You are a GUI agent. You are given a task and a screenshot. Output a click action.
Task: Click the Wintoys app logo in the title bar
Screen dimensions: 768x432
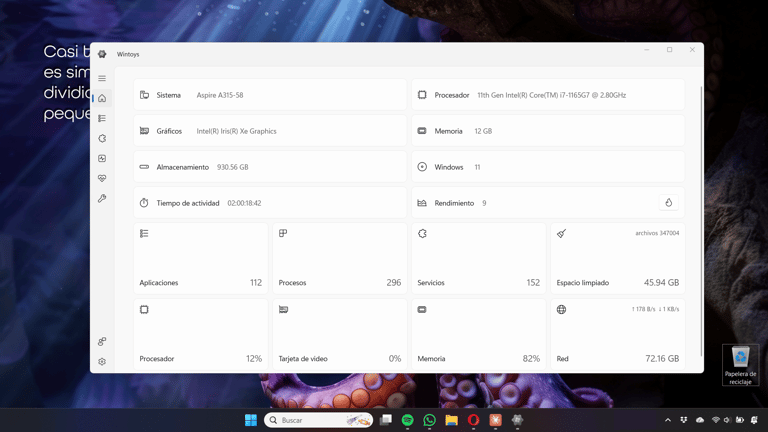(x=102, y=54)
